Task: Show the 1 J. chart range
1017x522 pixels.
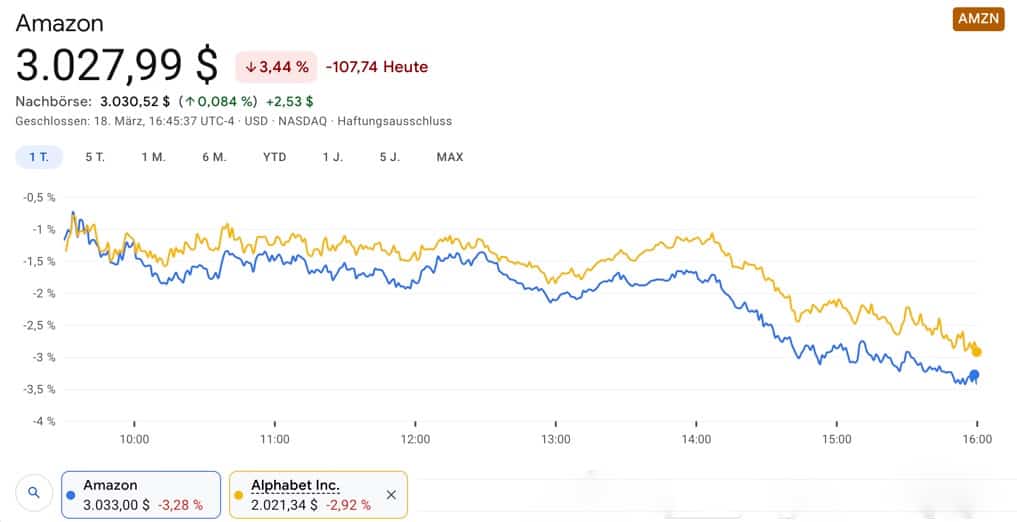Action: coord(332,157)
